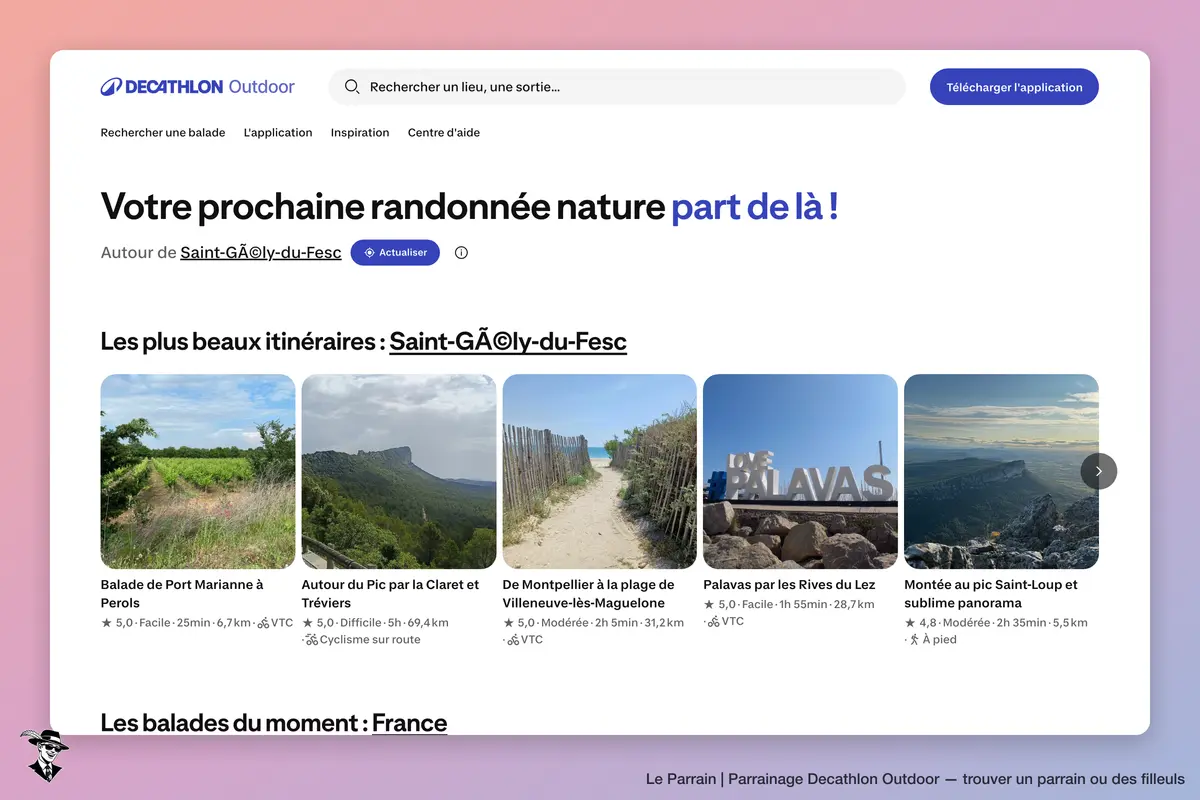Open the 'Centre d'aide' menu item
1200x800 pixels.
pyautogui.click(x=444, y=132)
